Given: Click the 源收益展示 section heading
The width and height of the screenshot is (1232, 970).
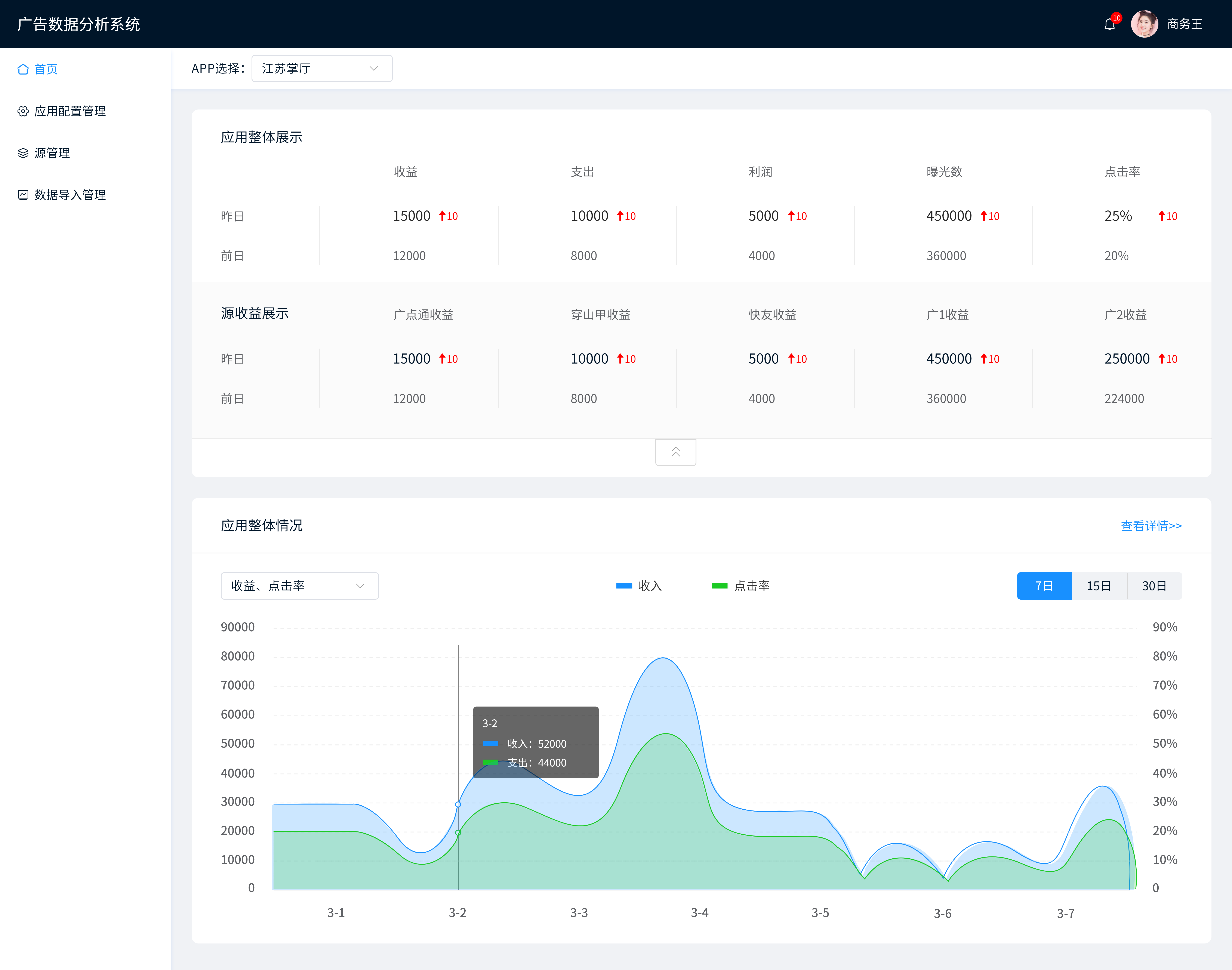Looking at the screenshot, I should point(255,313).
